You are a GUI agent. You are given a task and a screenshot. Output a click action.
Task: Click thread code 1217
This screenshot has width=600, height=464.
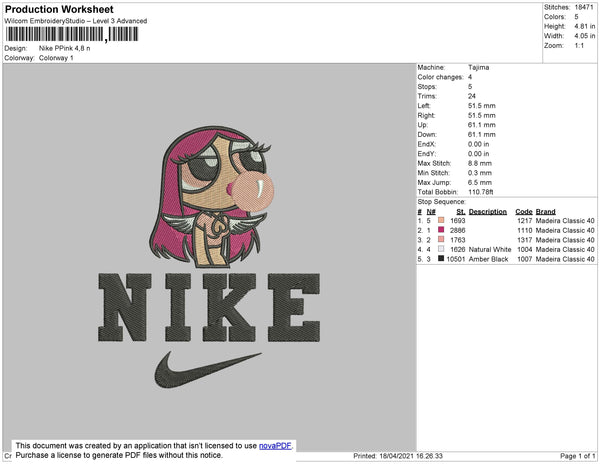(x=525, y=221)
